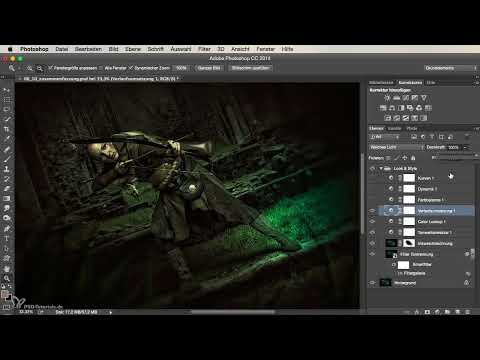Add a Brightness/Contrast adjustment from Korrekturen
The image size is (480, 360).
[x=387, y=98]
